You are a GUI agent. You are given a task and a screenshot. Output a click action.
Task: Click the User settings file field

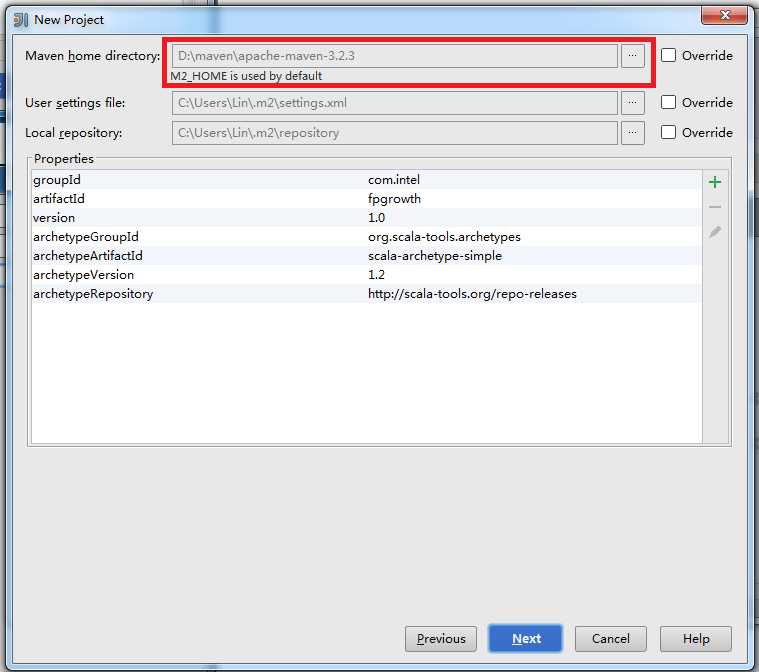(x=395, y=103)
